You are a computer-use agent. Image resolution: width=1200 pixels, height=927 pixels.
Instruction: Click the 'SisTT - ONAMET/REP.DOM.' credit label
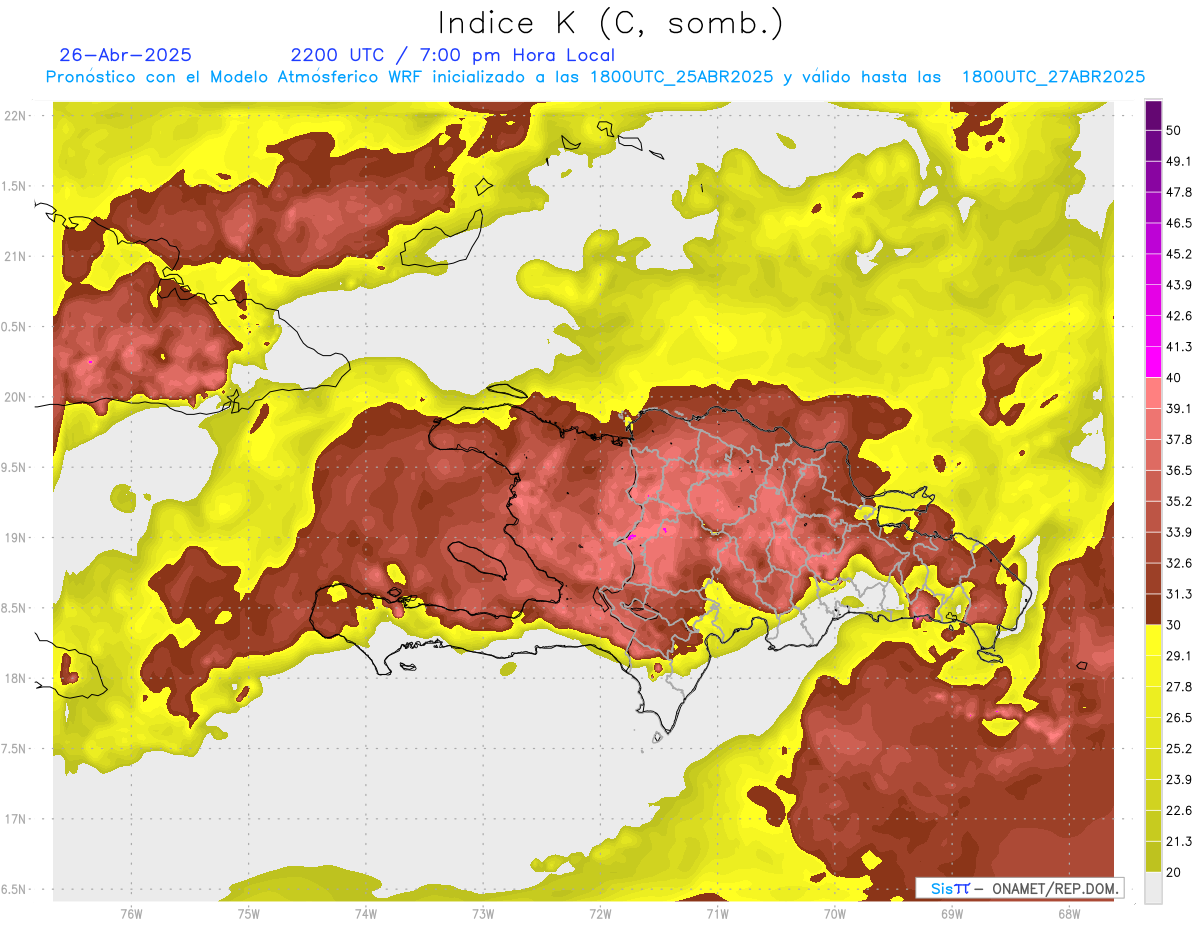click(1018, 888)
